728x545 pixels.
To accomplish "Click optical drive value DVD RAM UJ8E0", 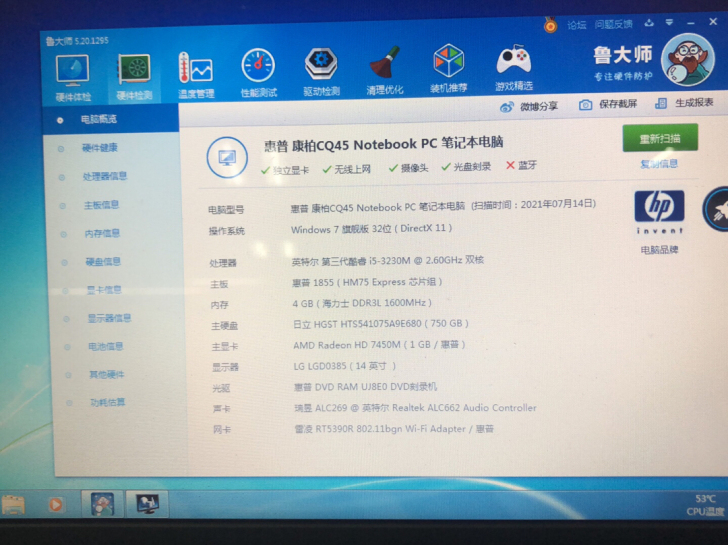I will [365, 387].
